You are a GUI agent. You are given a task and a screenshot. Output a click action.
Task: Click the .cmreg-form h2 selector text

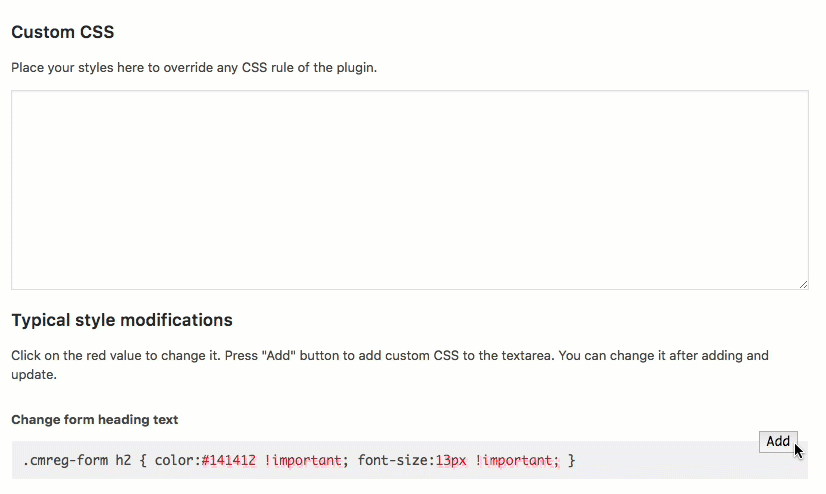tap(77, 461)
